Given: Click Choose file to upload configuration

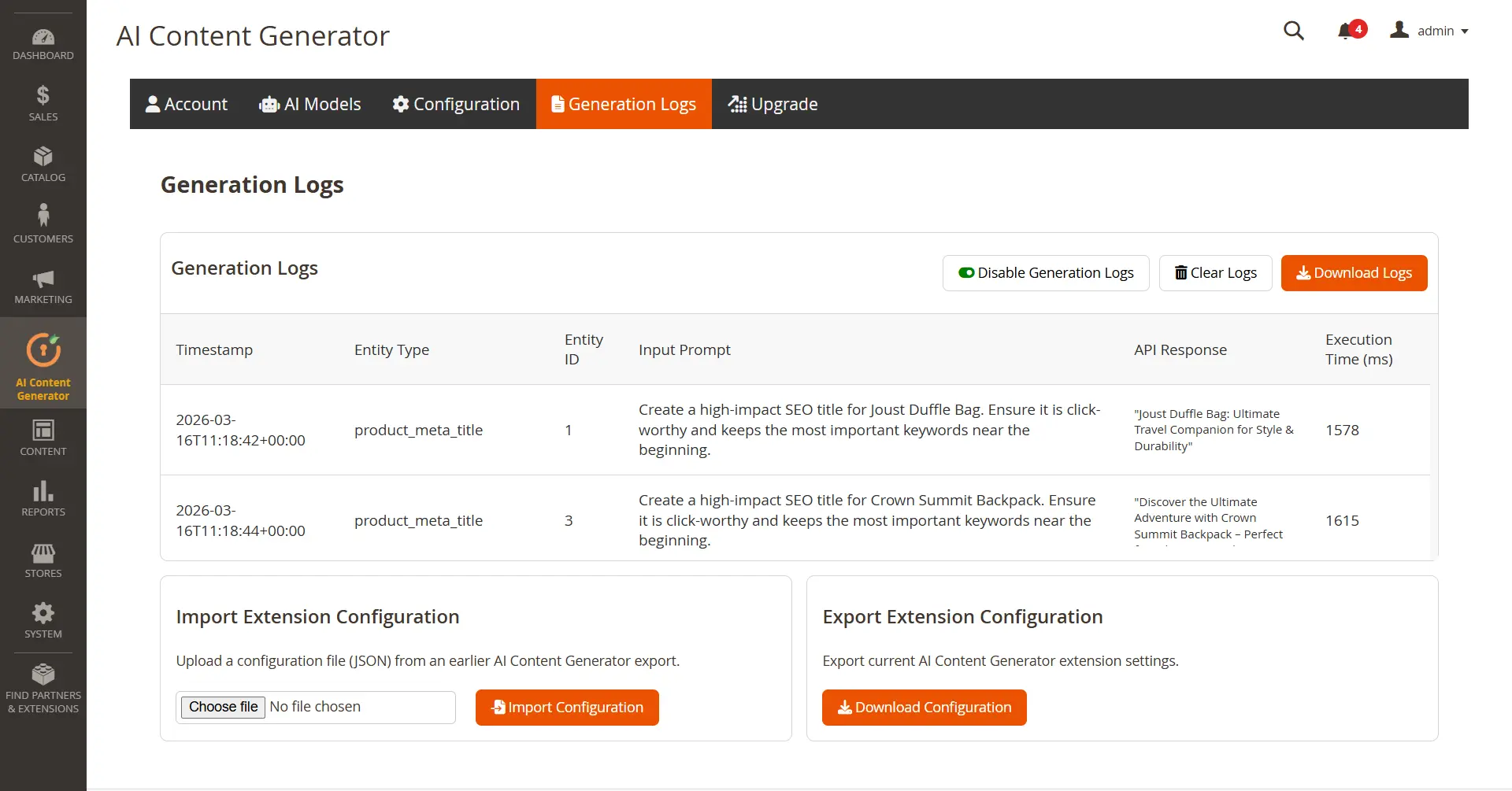Looking at the screenshot, I should pos(223,707).
